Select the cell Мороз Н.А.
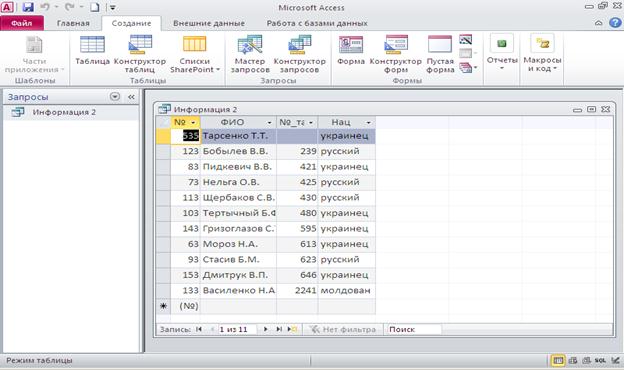624x370 pixels. (238, 244)
